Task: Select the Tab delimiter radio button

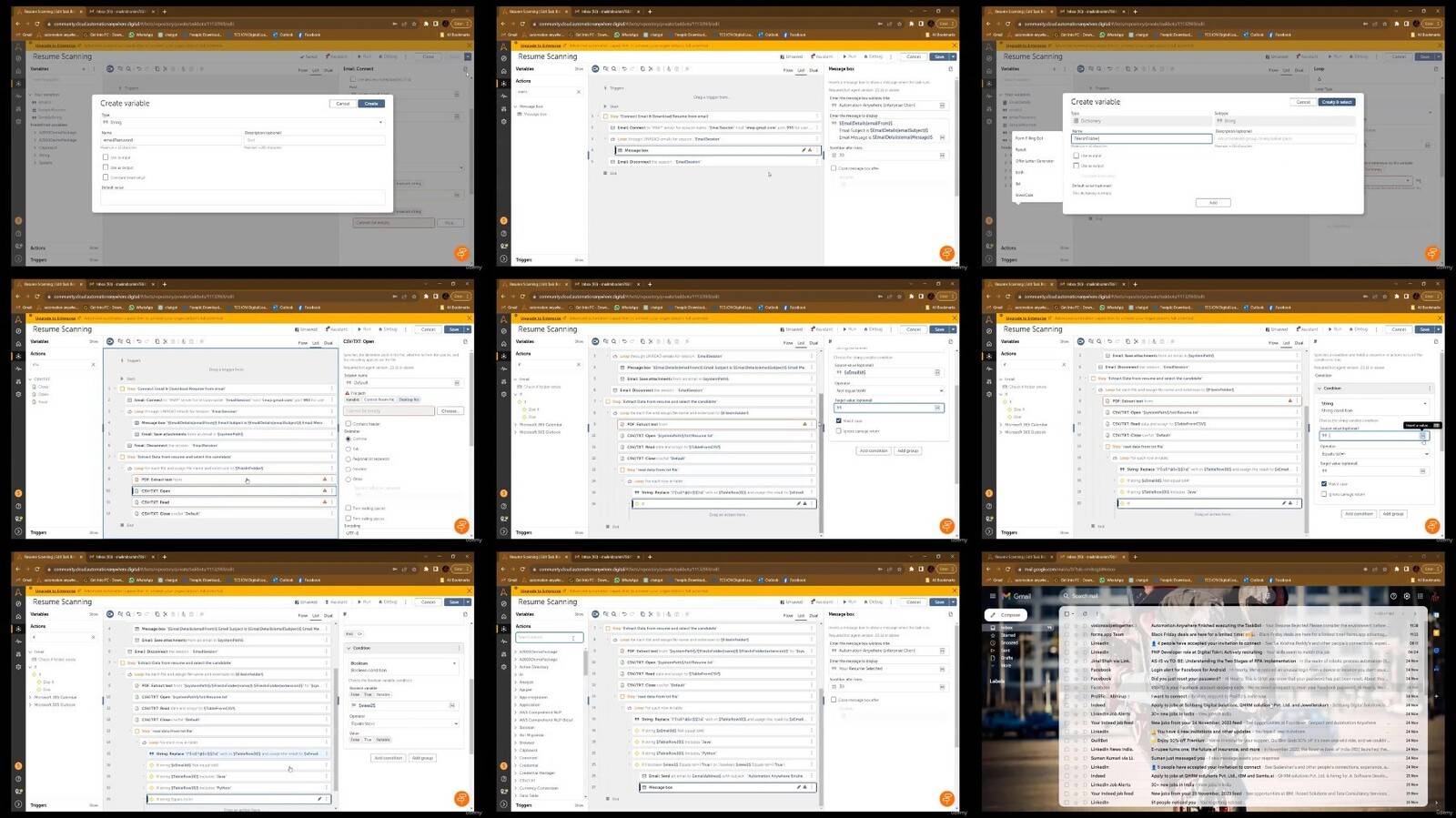Action: [x=348, y=449]
